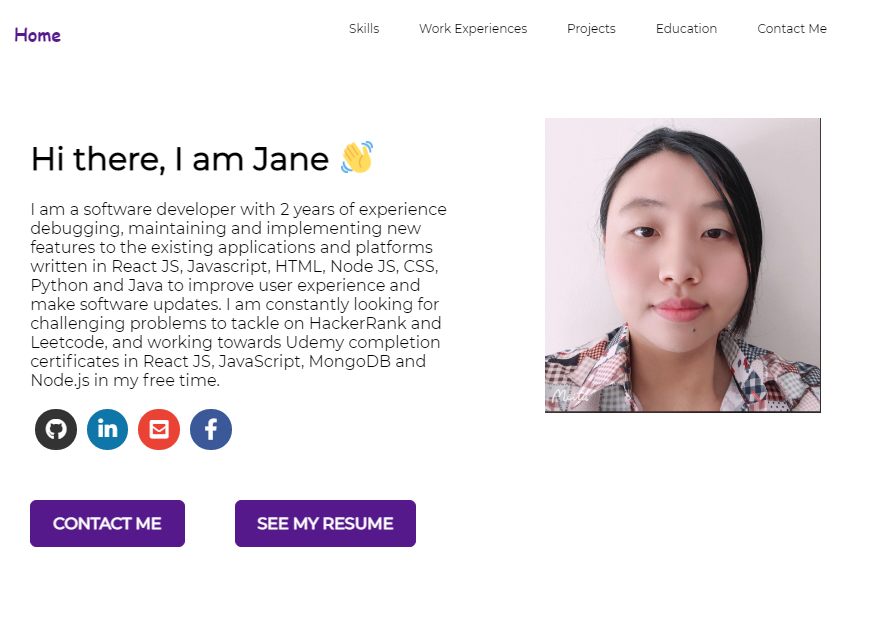Open Jane's GitHub profile icon

[55, 429]
